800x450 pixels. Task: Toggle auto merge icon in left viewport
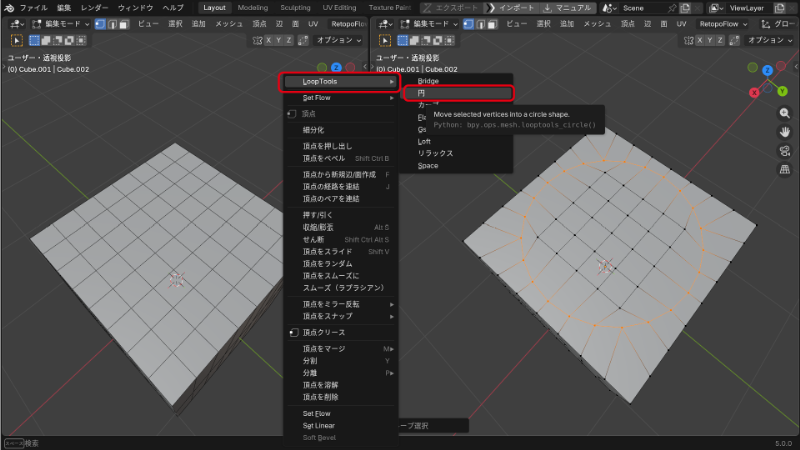point(303,40)
